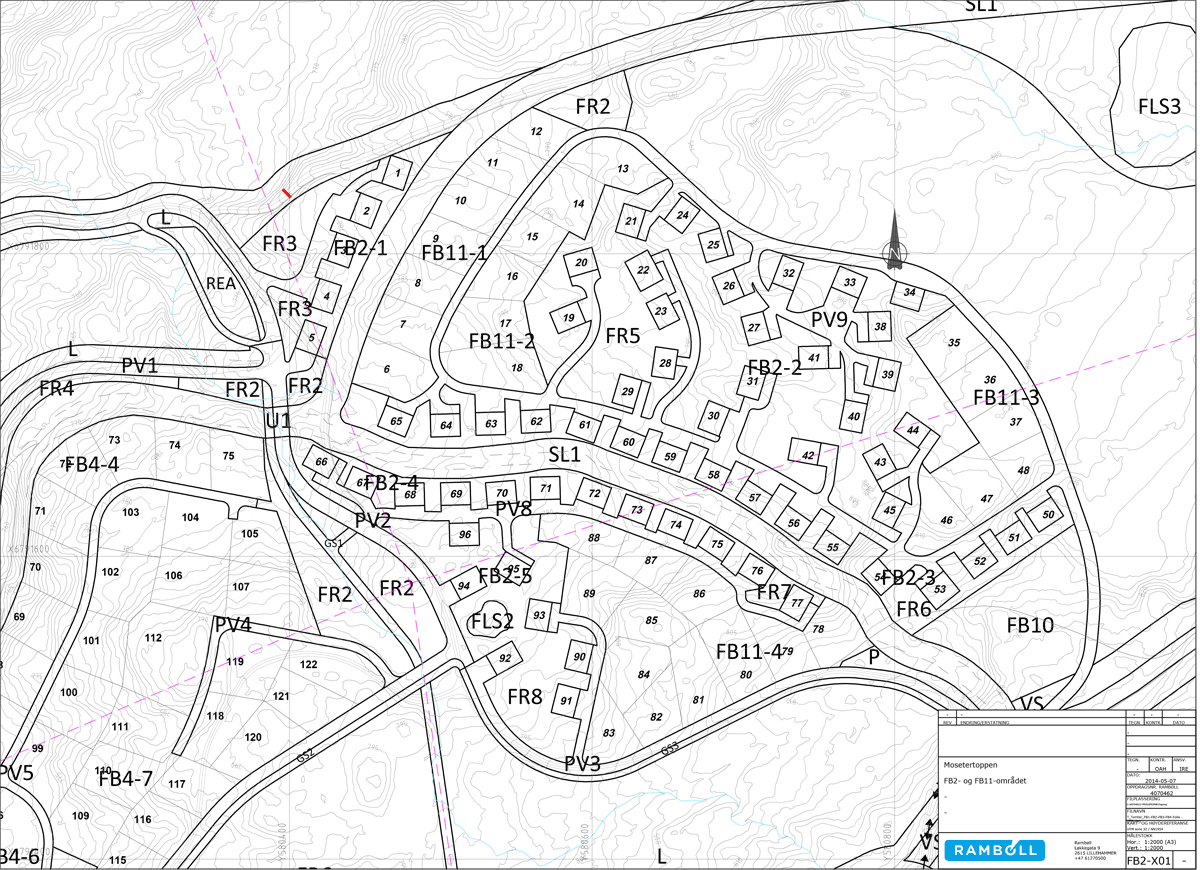The width and height of the screenshot is (1200, 870).
Task: Click the FR6 area label
Action: point(914,609)
